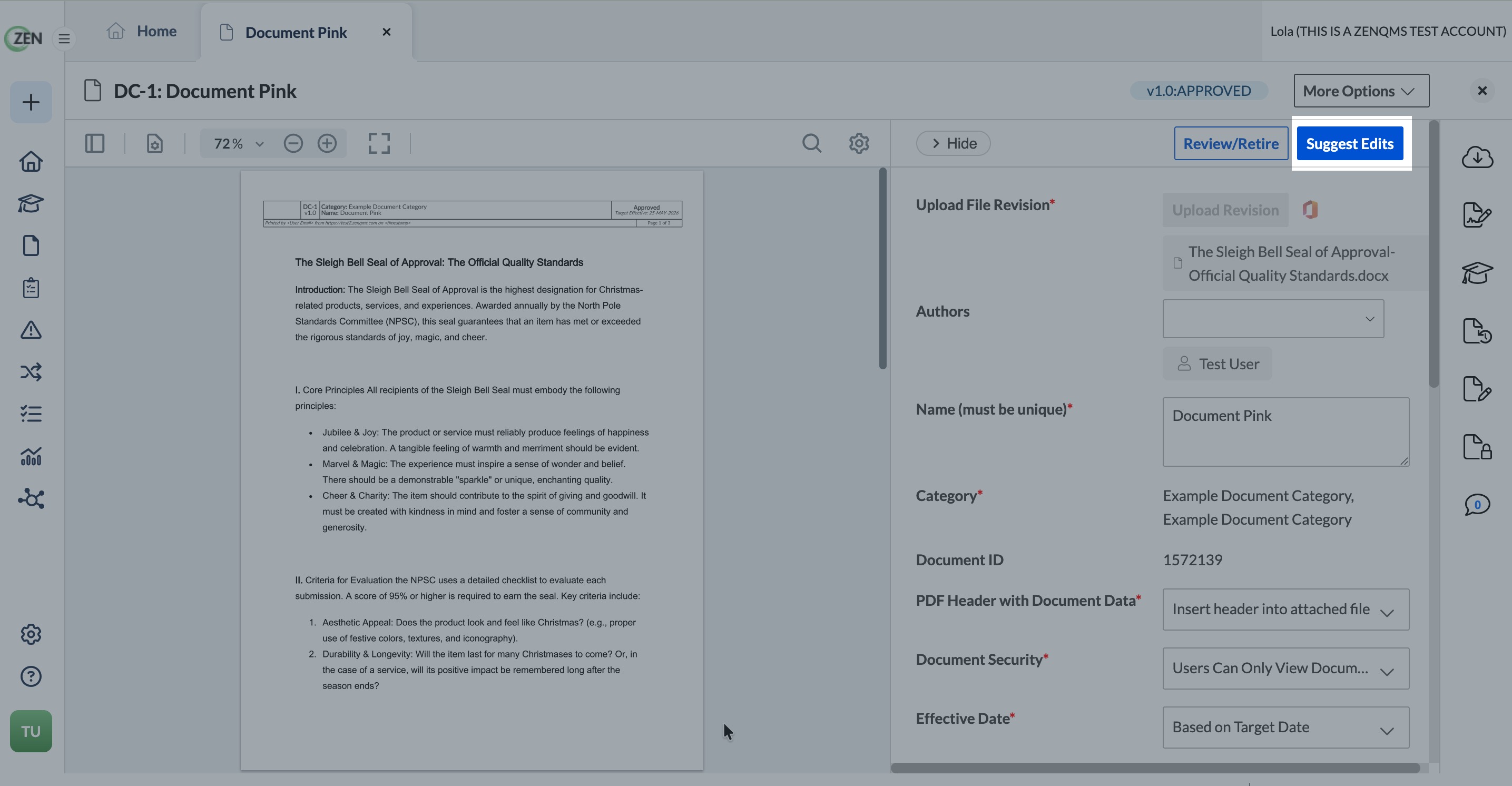The height and width of the screenshot is (786, 1512).
Task: Click the document settings page icon in viewer toolbar
Action: tap(154, 143)
